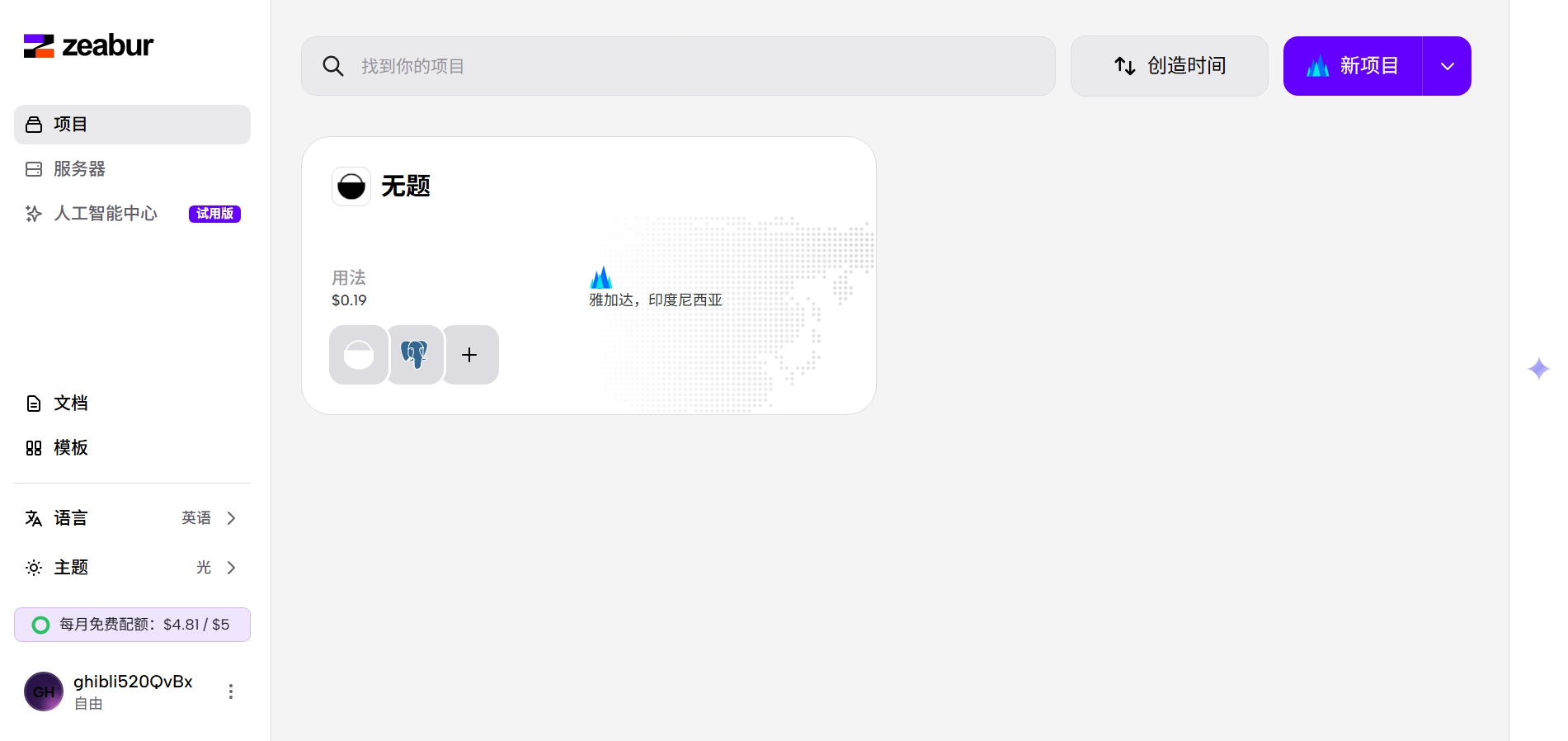
Task: Click the sparkle AI assistant icon
Action: [1538, 368]
